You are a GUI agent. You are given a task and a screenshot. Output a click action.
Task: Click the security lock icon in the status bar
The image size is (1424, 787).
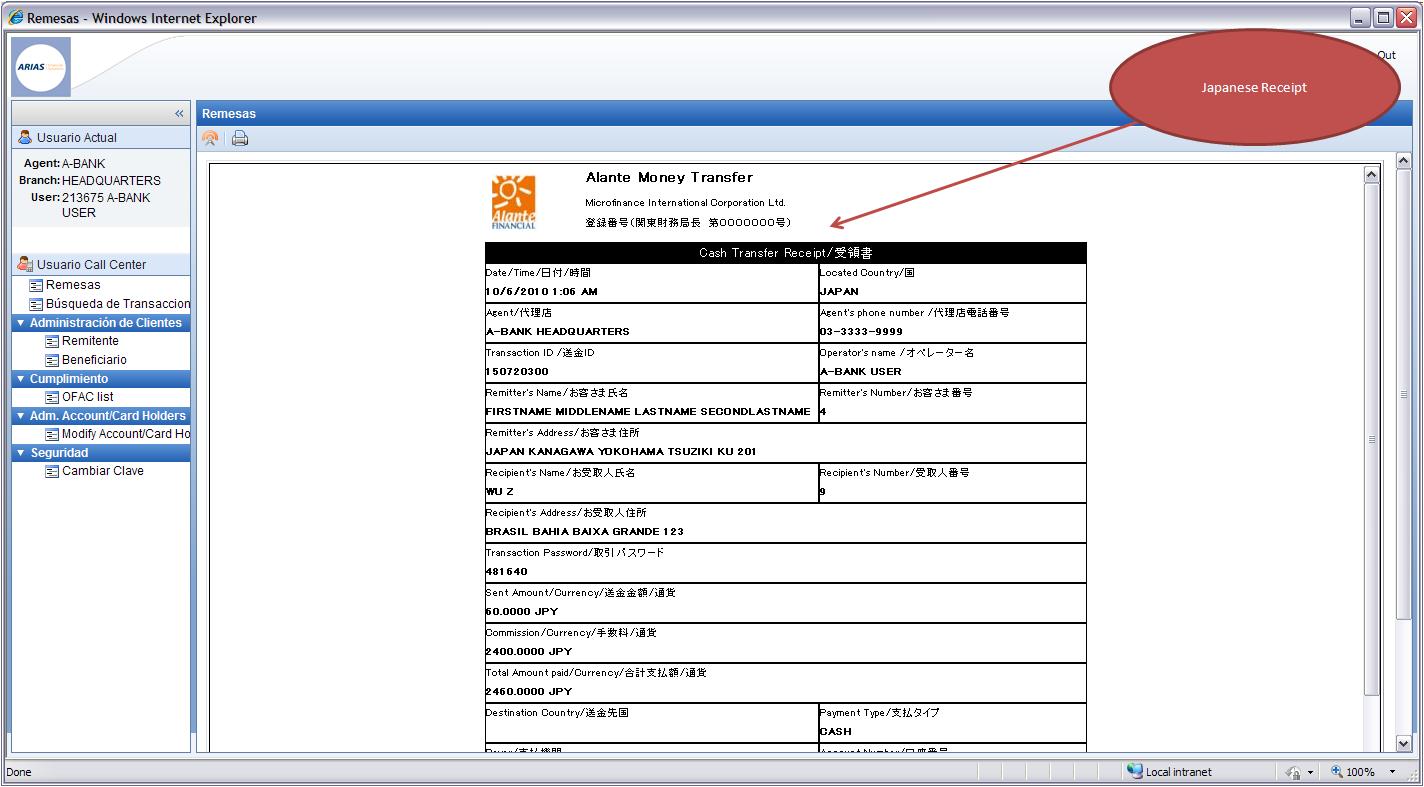point(1293,772)
